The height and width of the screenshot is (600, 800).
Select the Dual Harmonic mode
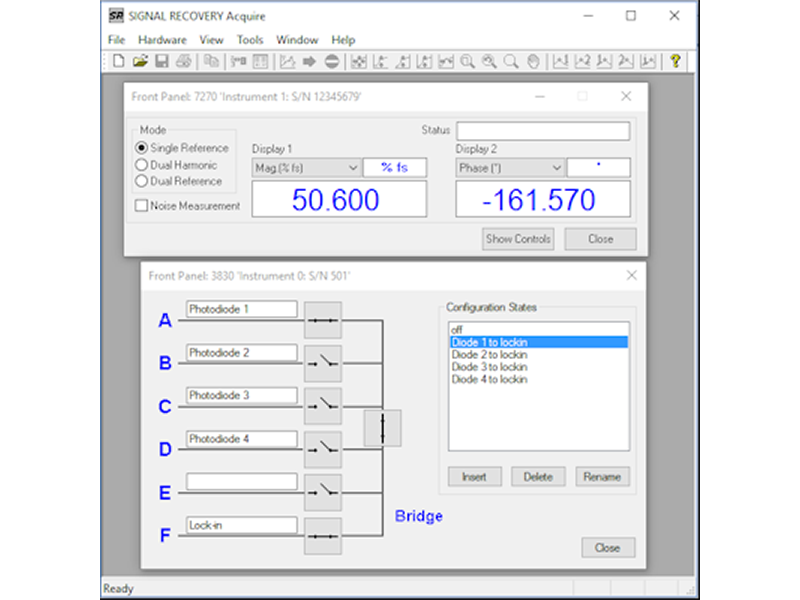[x=142, y=165]
